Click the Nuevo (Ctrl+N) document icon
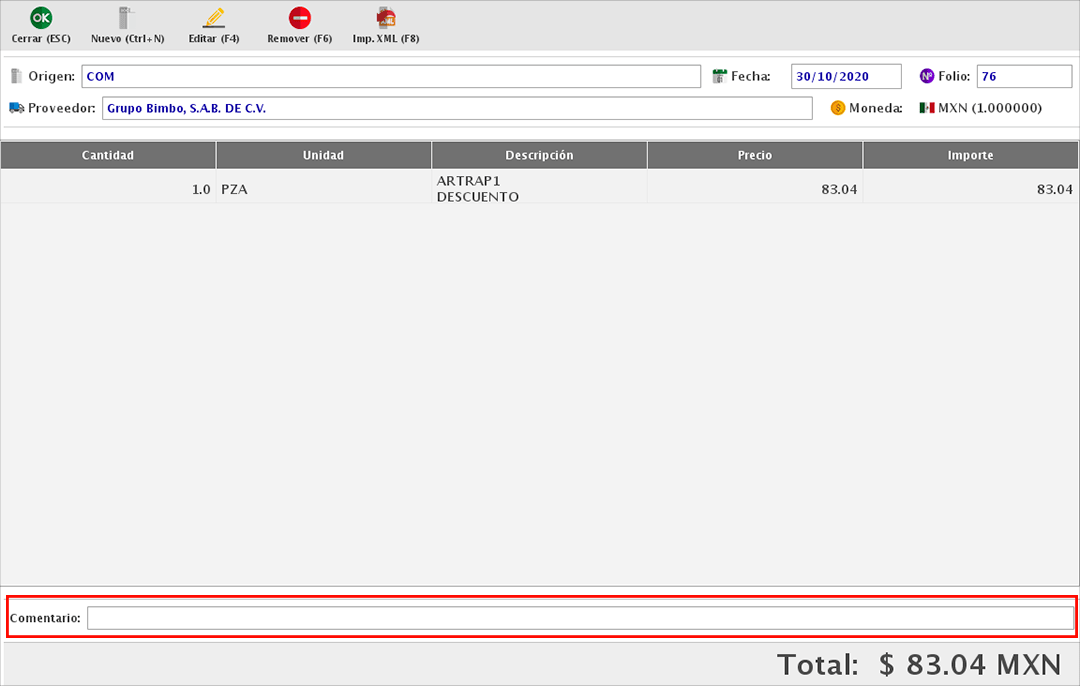1080x686 pixels. [126, 18]
